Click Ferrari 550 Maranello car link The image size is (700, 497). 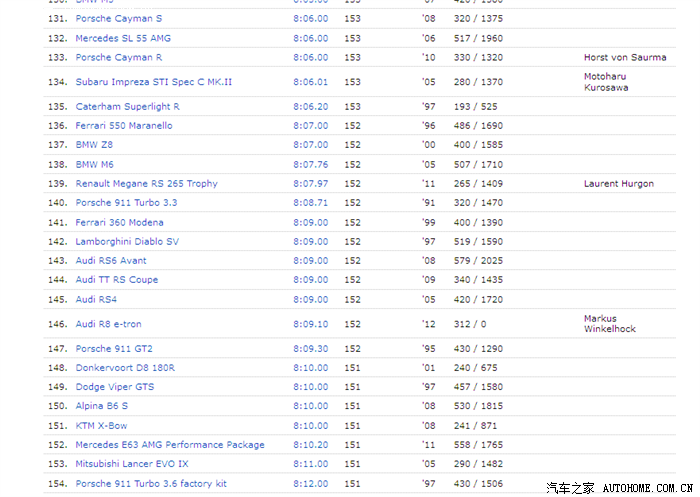[x=124, y=126]
